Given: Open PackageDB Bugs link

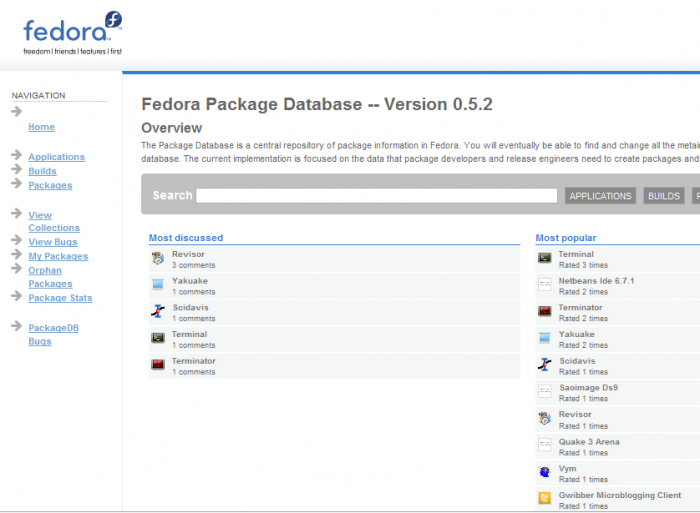Looking at the screenshot, I should [x=53, y=334].
